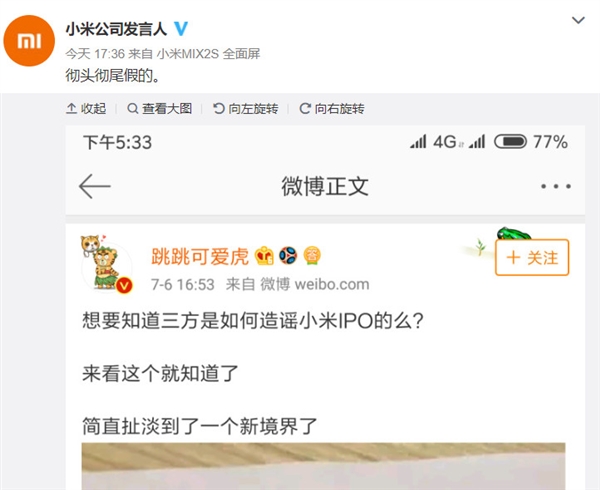
Task: Open 跳跳可爱虎 username link
Action: (x=200, y=256)
